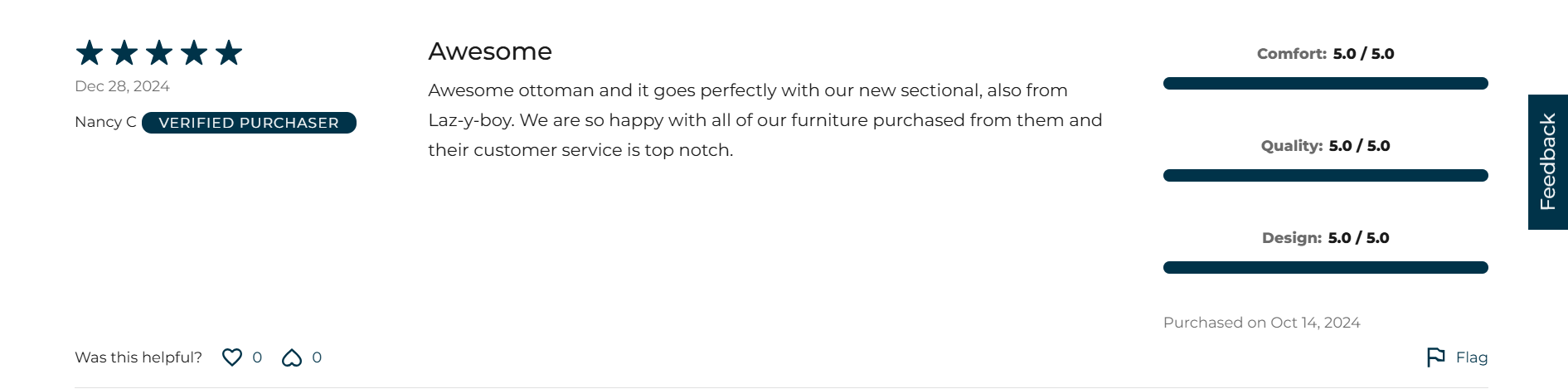Click the Verified Purchaser badge
The image size is (1568, 389).
pyautogui.click(x=249, y=123)
